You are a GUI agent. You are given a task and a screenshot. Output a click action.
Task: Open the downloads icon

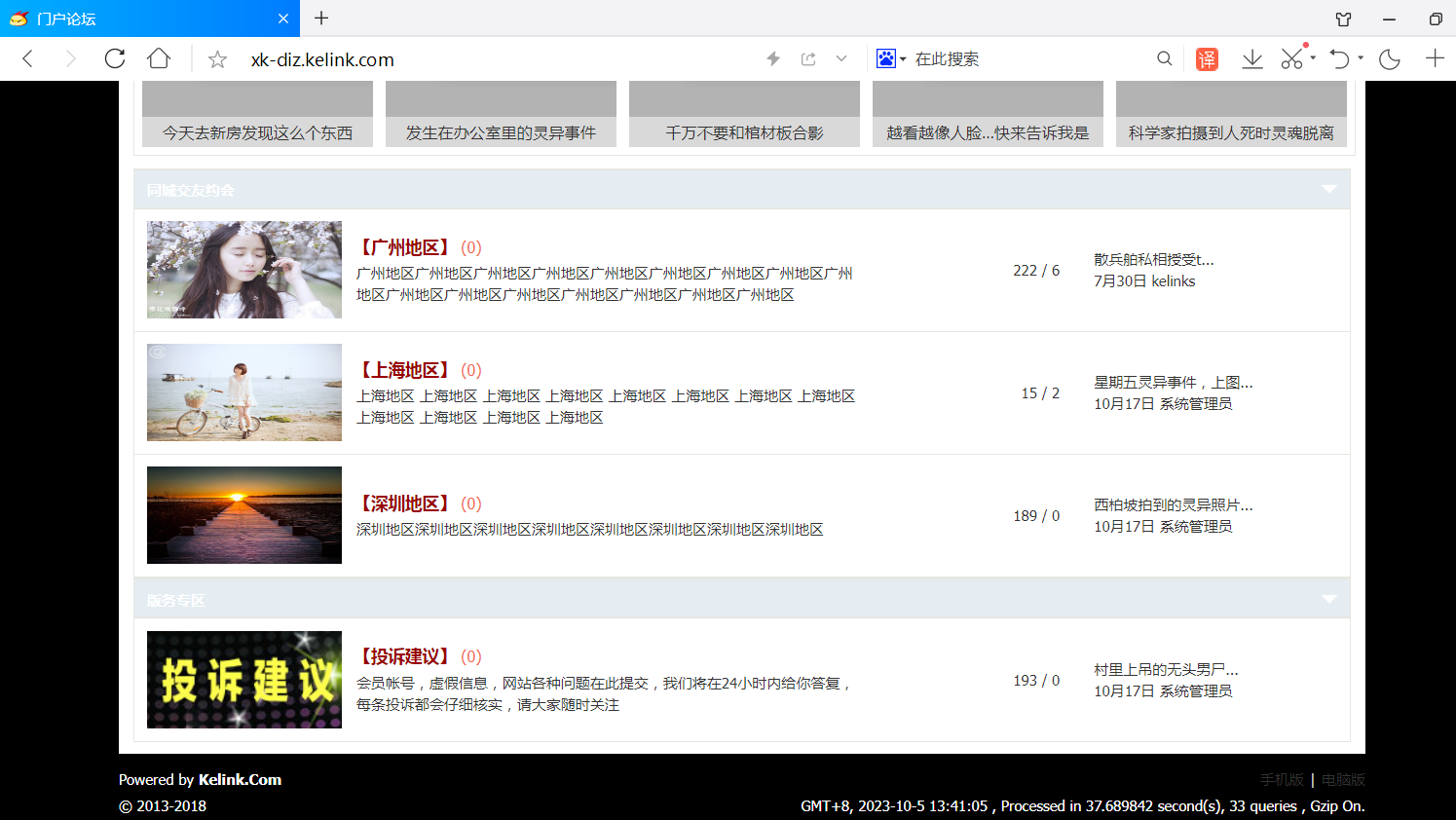pyautogui.click(x=1252, y=59)
